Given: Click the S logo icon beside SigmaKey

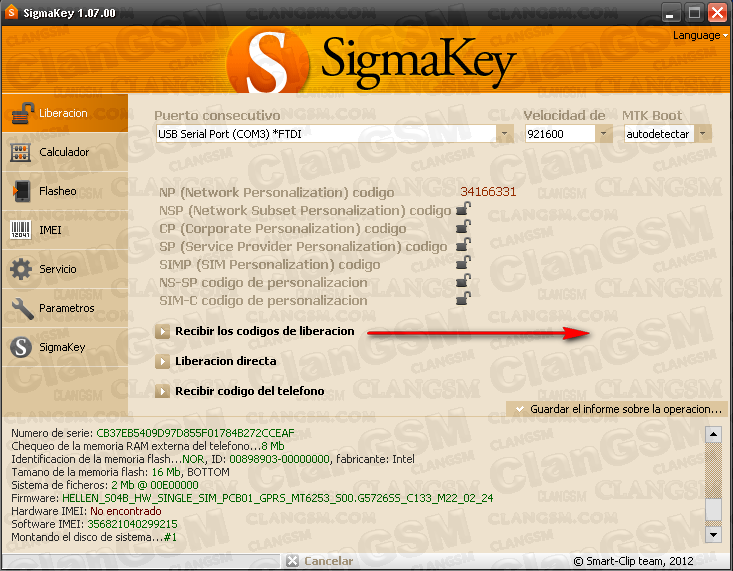Looking at the screenshot, I should (21, 347).
